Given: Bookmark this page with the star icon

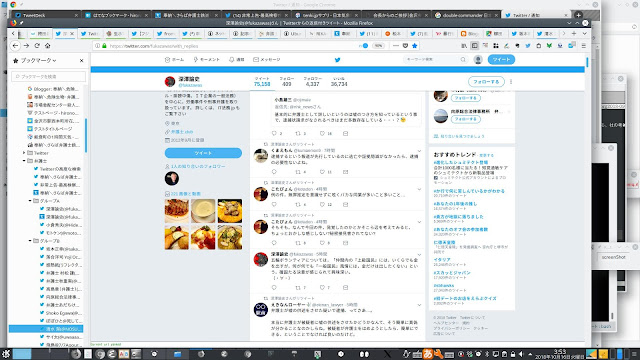Looking at the screenshot, I should coord(415,46).
